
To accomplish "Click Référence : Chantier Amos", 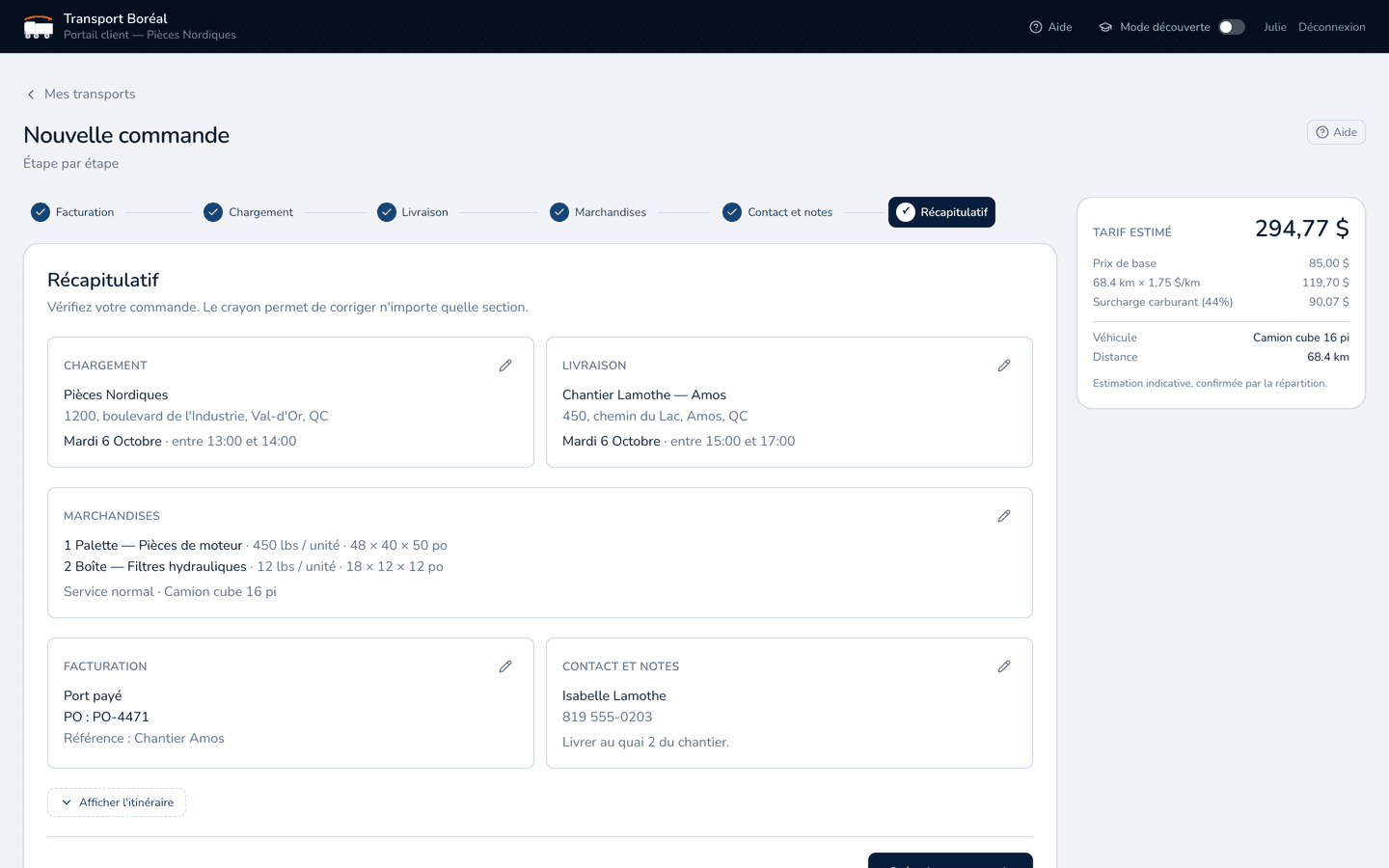I will point(144,738).
